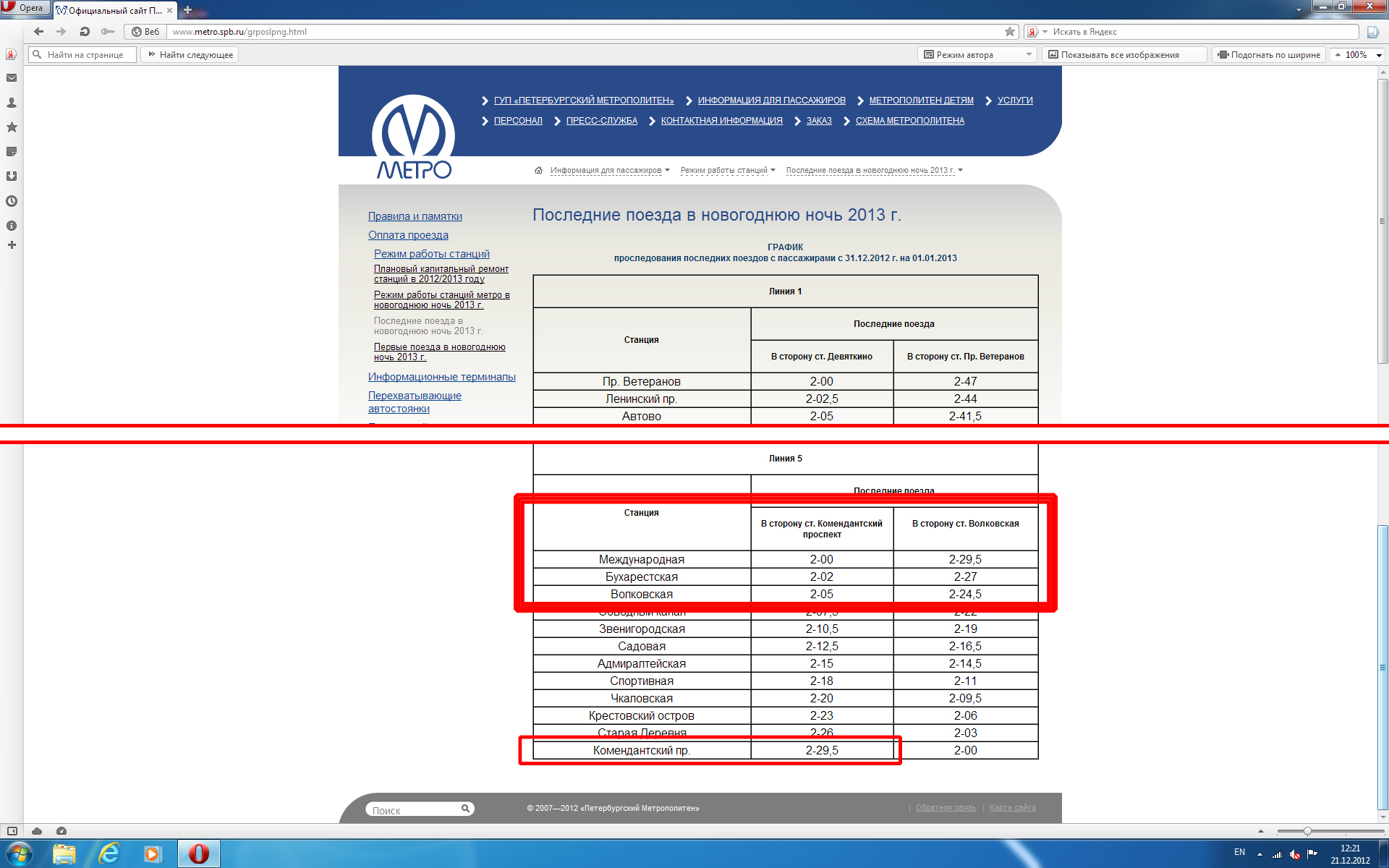
Task: Open the 'Оплата проезда' sidebar link
Action: tap(408, 235)
